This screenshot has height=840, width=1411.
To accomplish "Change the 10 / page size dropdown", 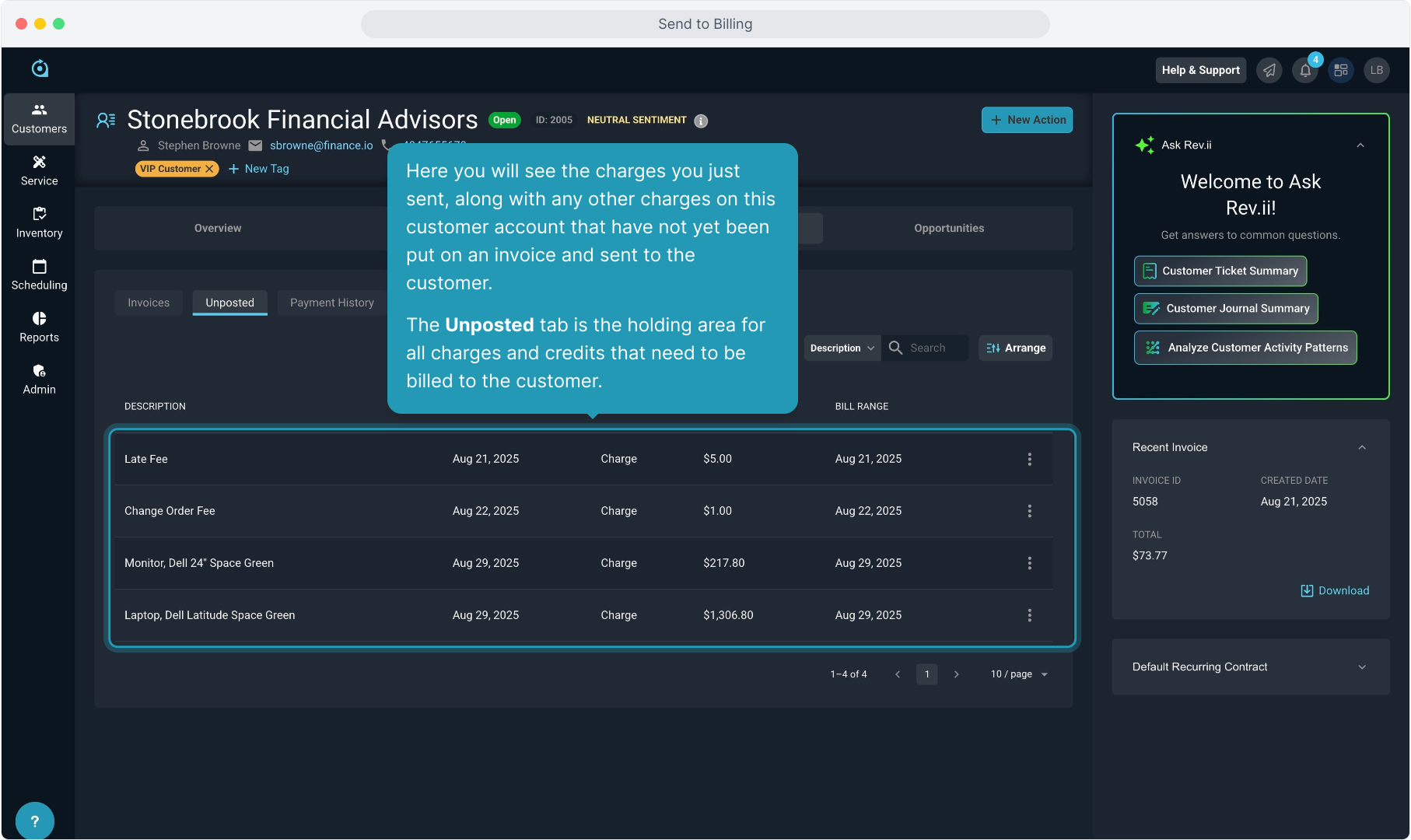I will [1019, 674].
